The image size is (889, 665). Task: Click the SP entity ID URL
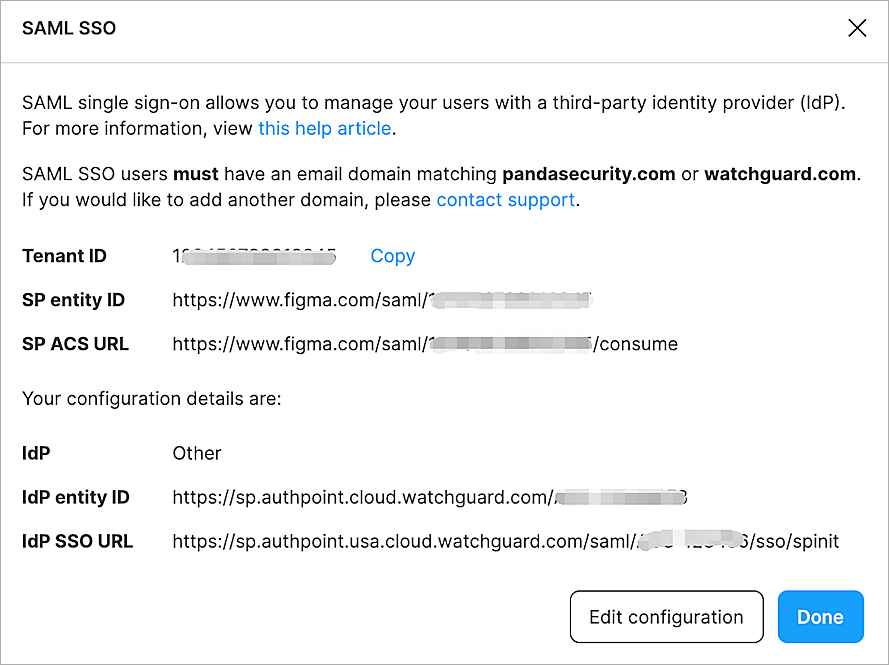[383, 300]
